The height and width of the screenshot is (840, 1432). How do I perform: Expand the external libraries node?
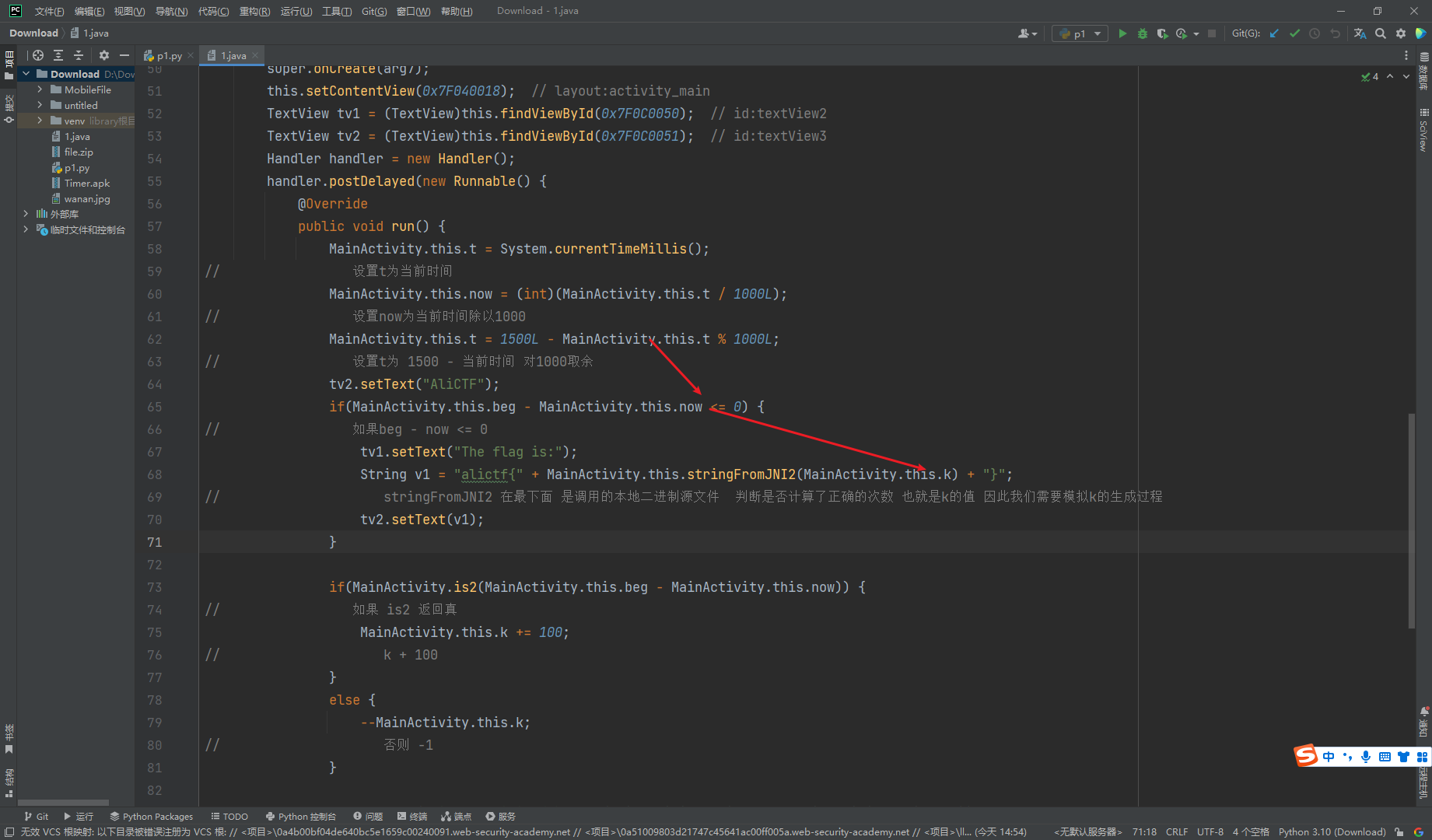(26, 214)
